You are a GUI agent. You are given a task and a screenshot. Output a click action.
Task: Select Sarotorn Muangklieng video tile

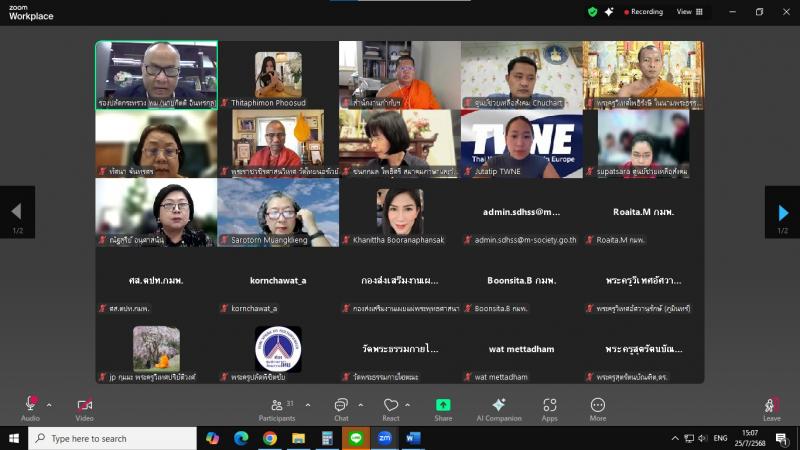coord(278,212)
